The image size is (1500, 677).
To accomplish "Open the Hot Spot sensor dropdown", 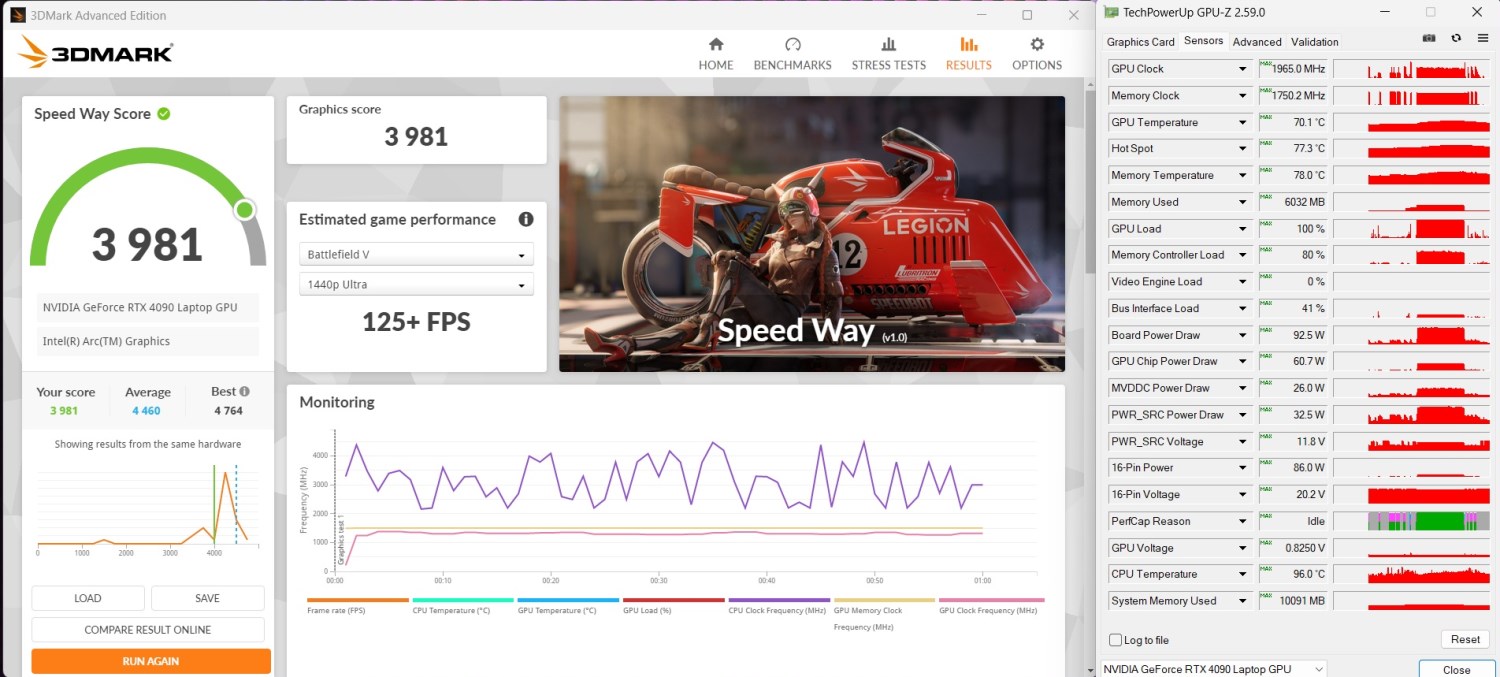I will click(x=1242, y=149).
